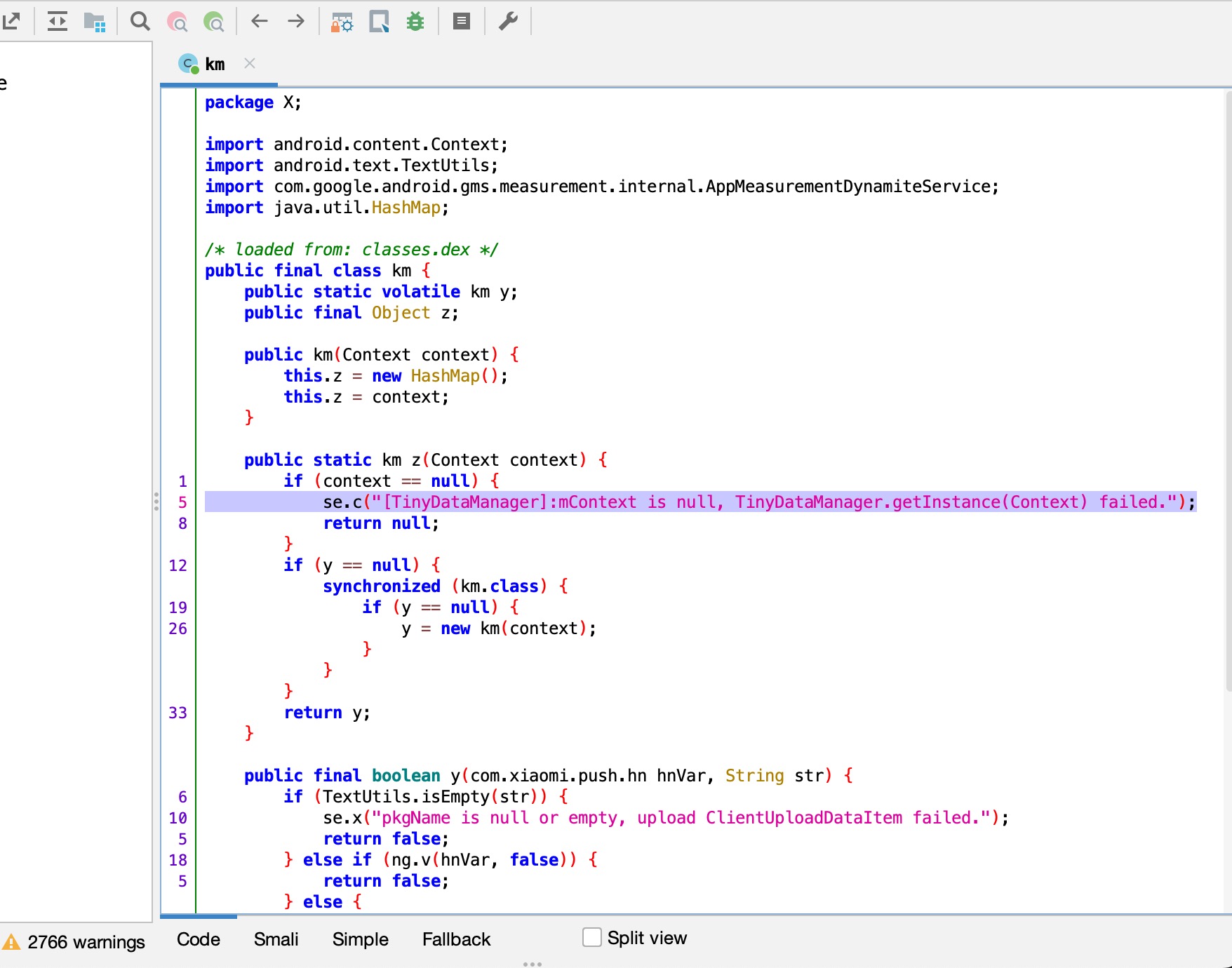Close the km class tab

tap(250, 64)
